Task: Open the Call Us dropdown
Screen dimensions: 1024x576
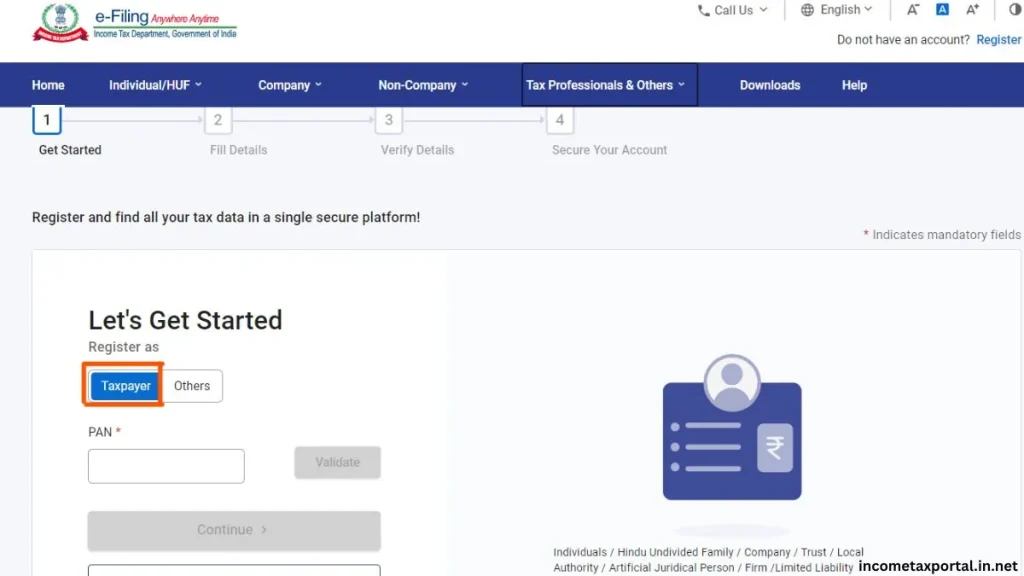Action: 733,10
